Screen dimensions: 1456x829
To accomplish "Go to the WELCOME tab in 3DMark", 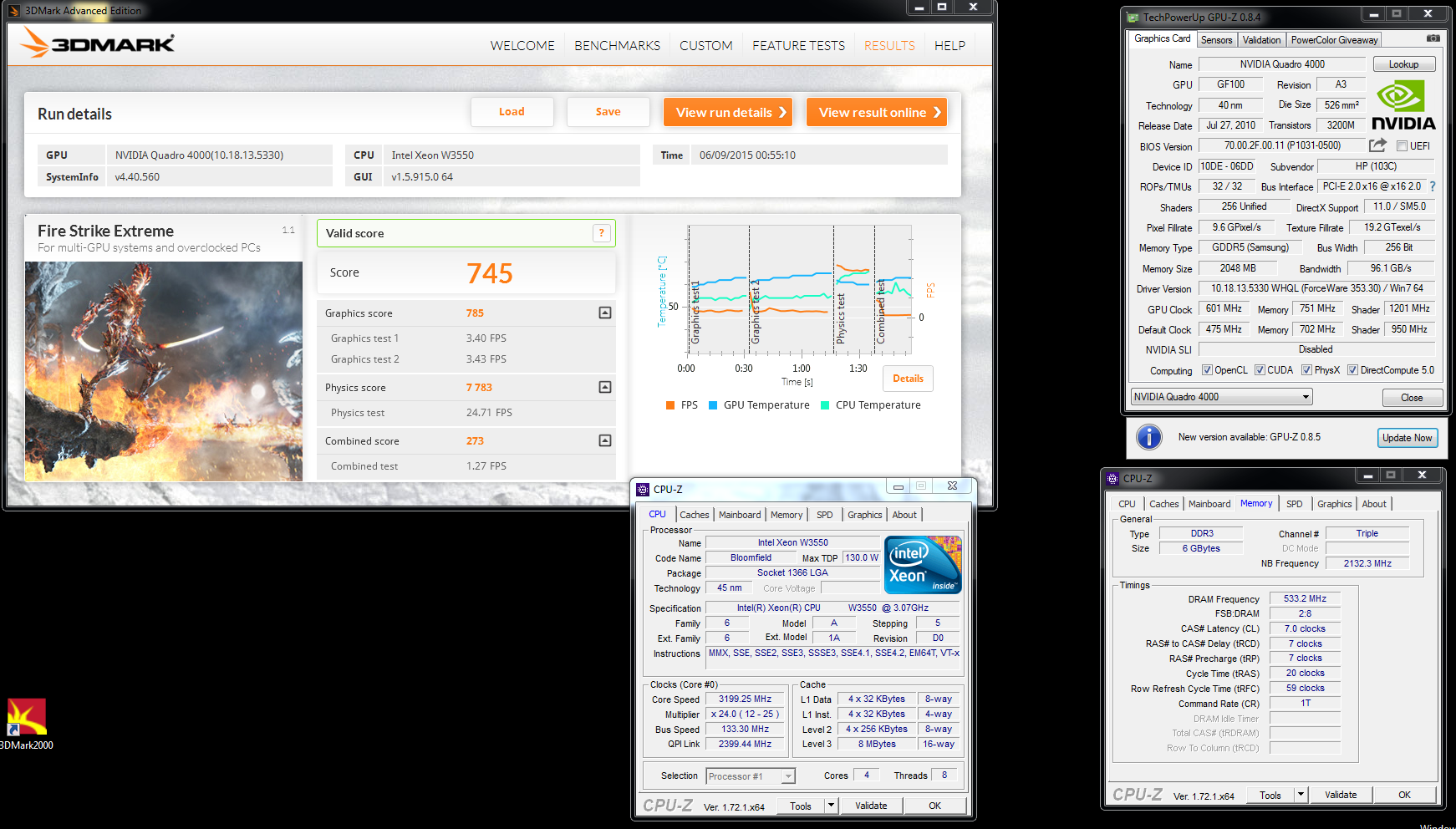I will pyautogui.click(x=522, y=46).
